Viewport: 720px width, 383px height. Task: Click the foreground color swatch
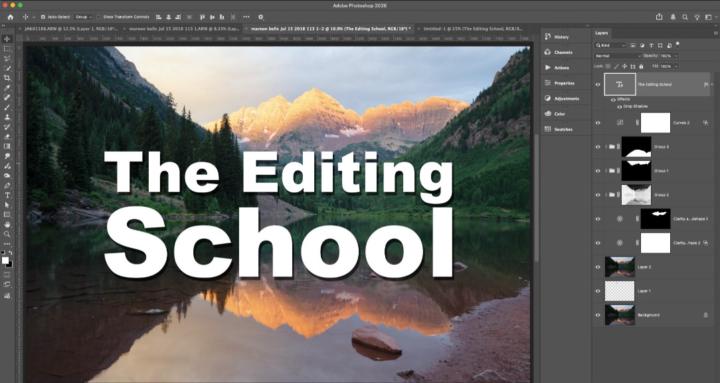[x=5, y=260]
